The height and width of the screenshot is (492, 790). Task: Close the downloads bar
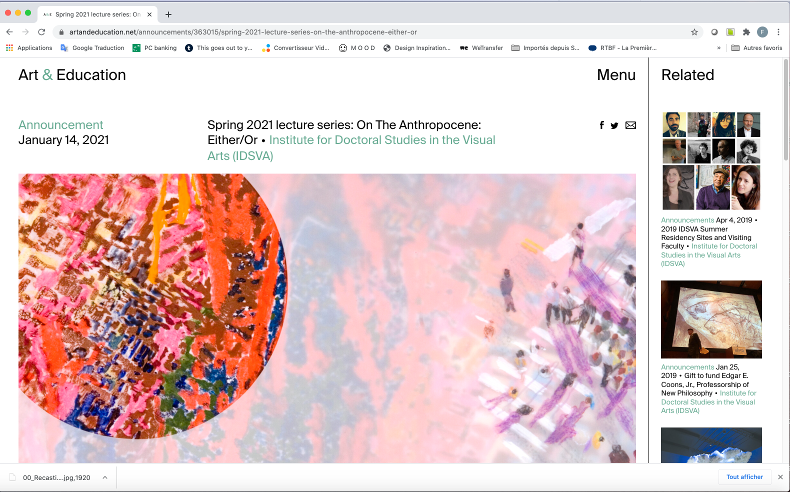(x=780, y=477)
